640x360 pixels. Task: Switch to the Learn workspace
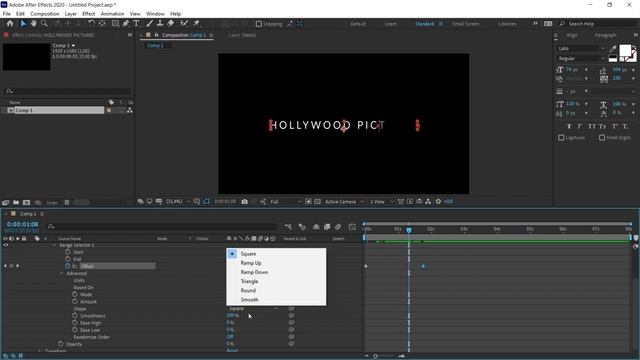point(391,24)
